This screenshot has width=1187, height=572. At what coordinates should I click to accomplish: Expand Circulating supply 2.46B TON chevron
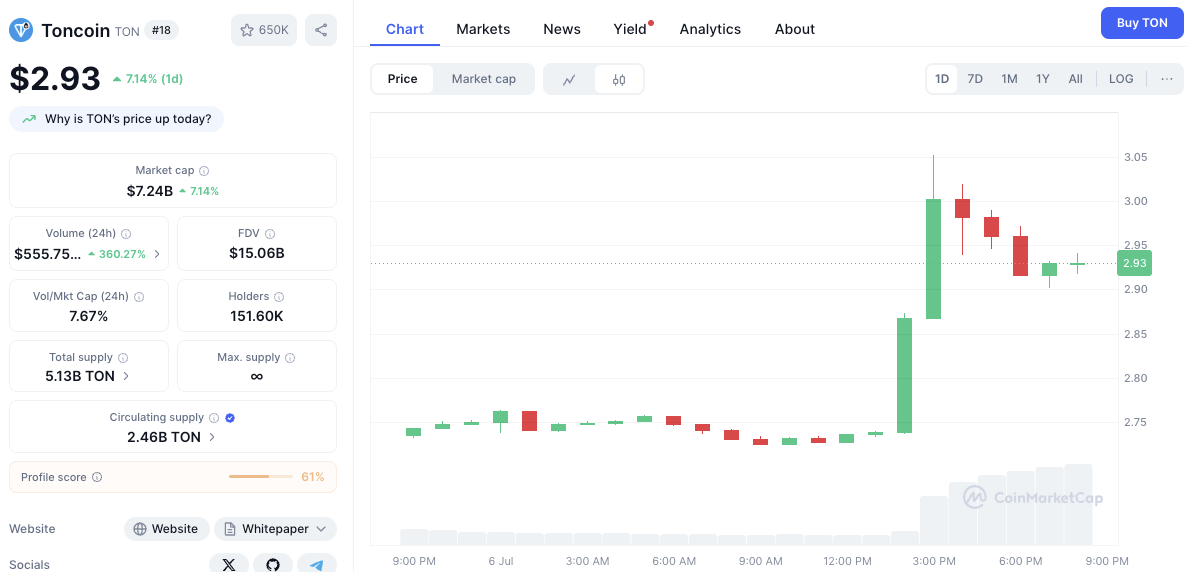pos(212,437)
